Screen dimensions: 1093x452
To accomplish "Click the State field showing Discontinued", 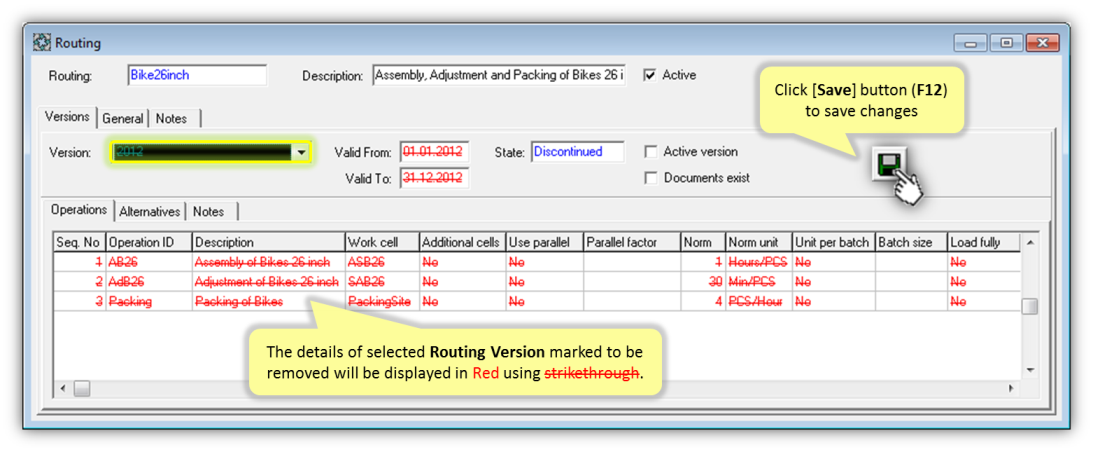I will pos(577,152).
